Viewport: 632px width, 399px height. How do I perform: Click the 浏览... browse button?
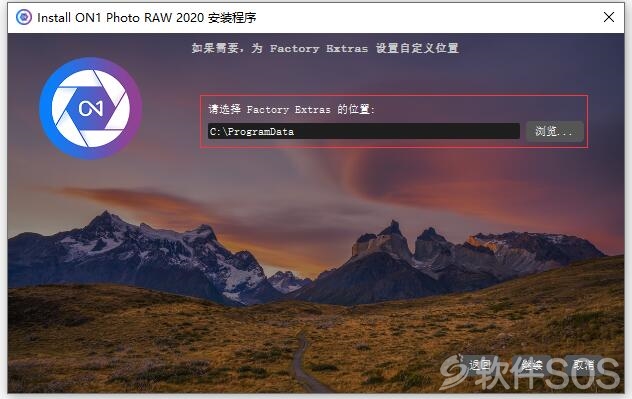(x=555, y=131)
